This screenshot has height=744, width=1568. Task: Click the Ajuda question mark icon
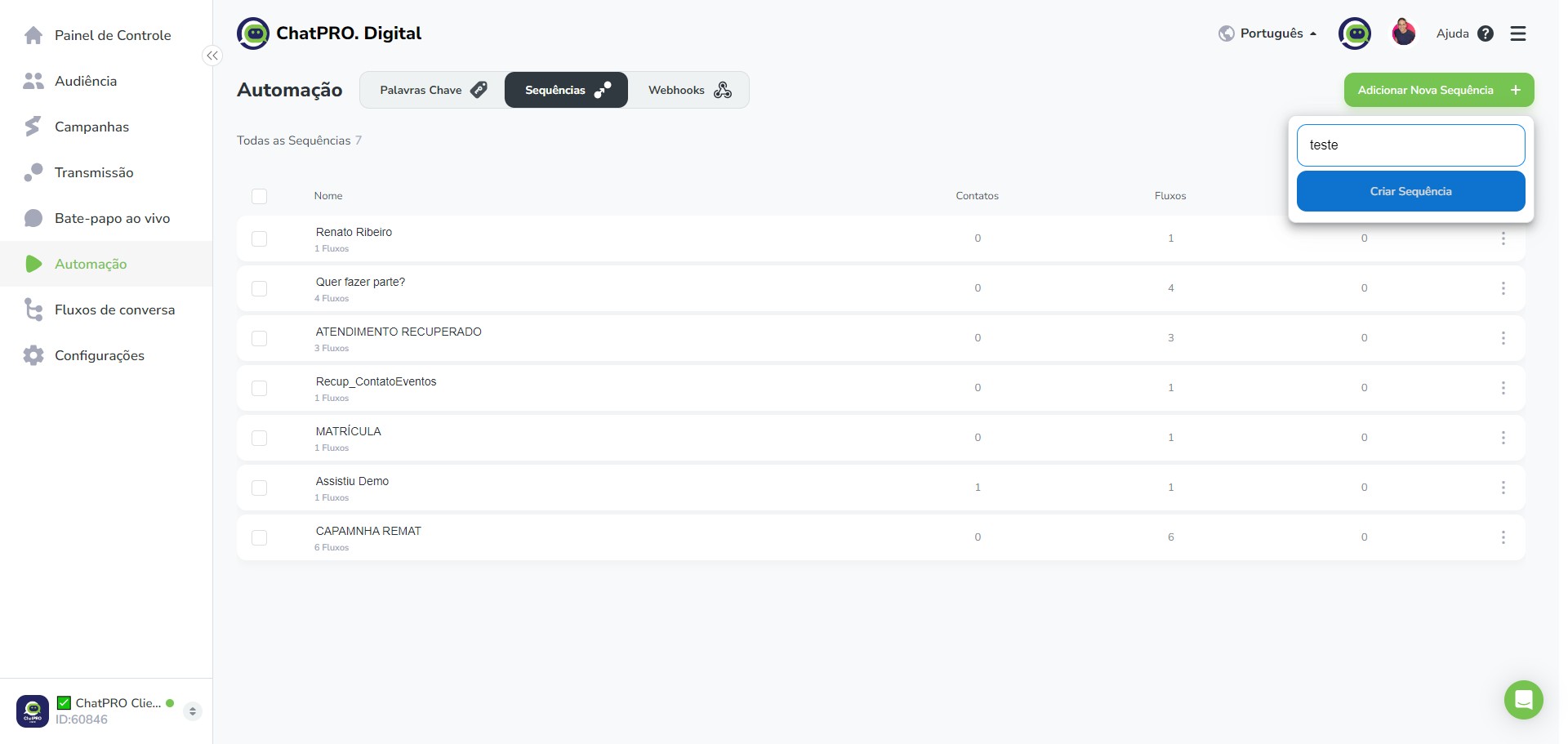[1486, 33]
